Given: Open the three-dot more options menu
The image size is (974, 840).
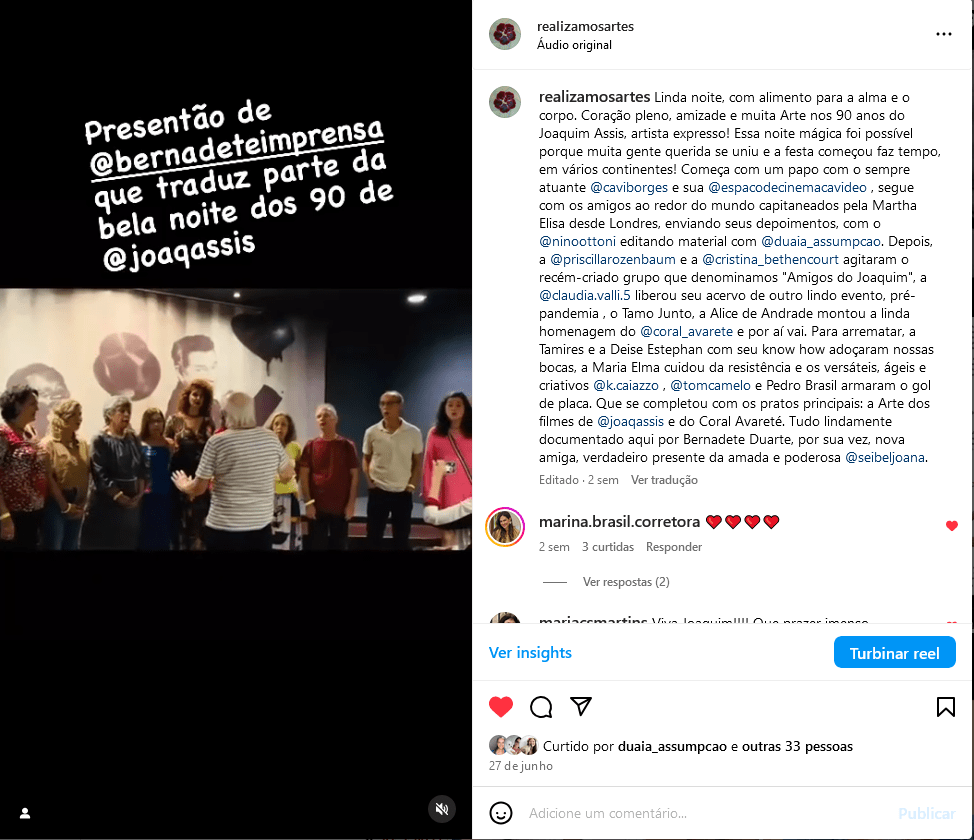Looking at the screenshot, I should pyautogui.click(x=943, y=34).
